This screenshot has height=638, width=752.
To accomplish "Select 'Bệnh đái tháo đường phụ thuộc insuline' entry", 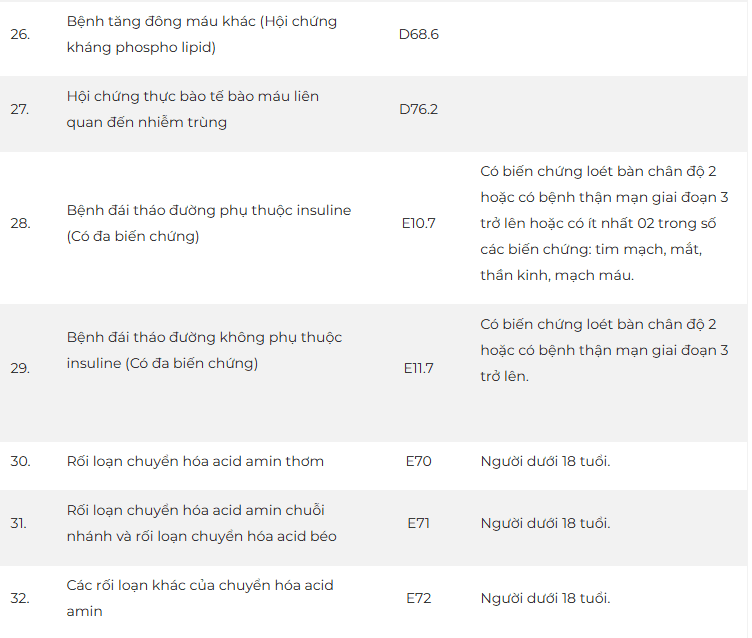I will (208, 223).
